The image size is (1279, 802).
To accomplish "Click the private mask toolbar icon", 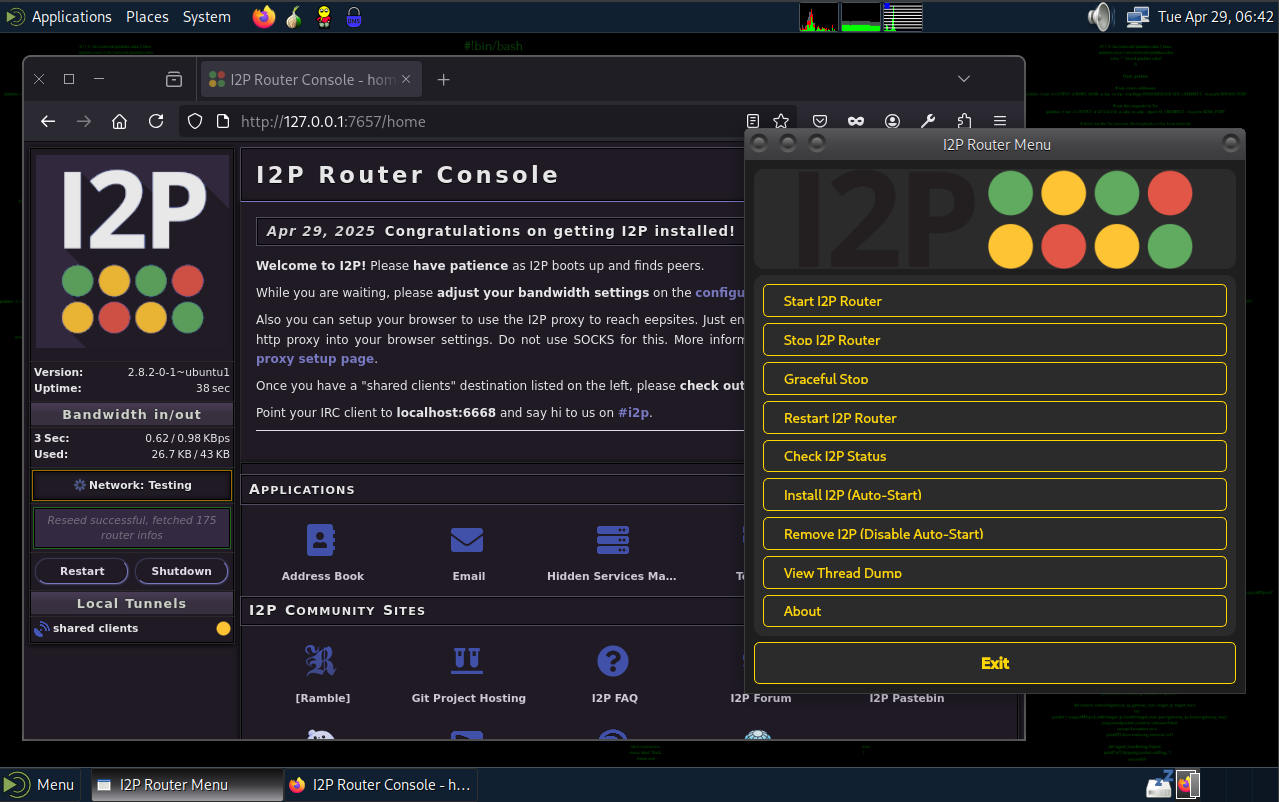I will [856, 121].
